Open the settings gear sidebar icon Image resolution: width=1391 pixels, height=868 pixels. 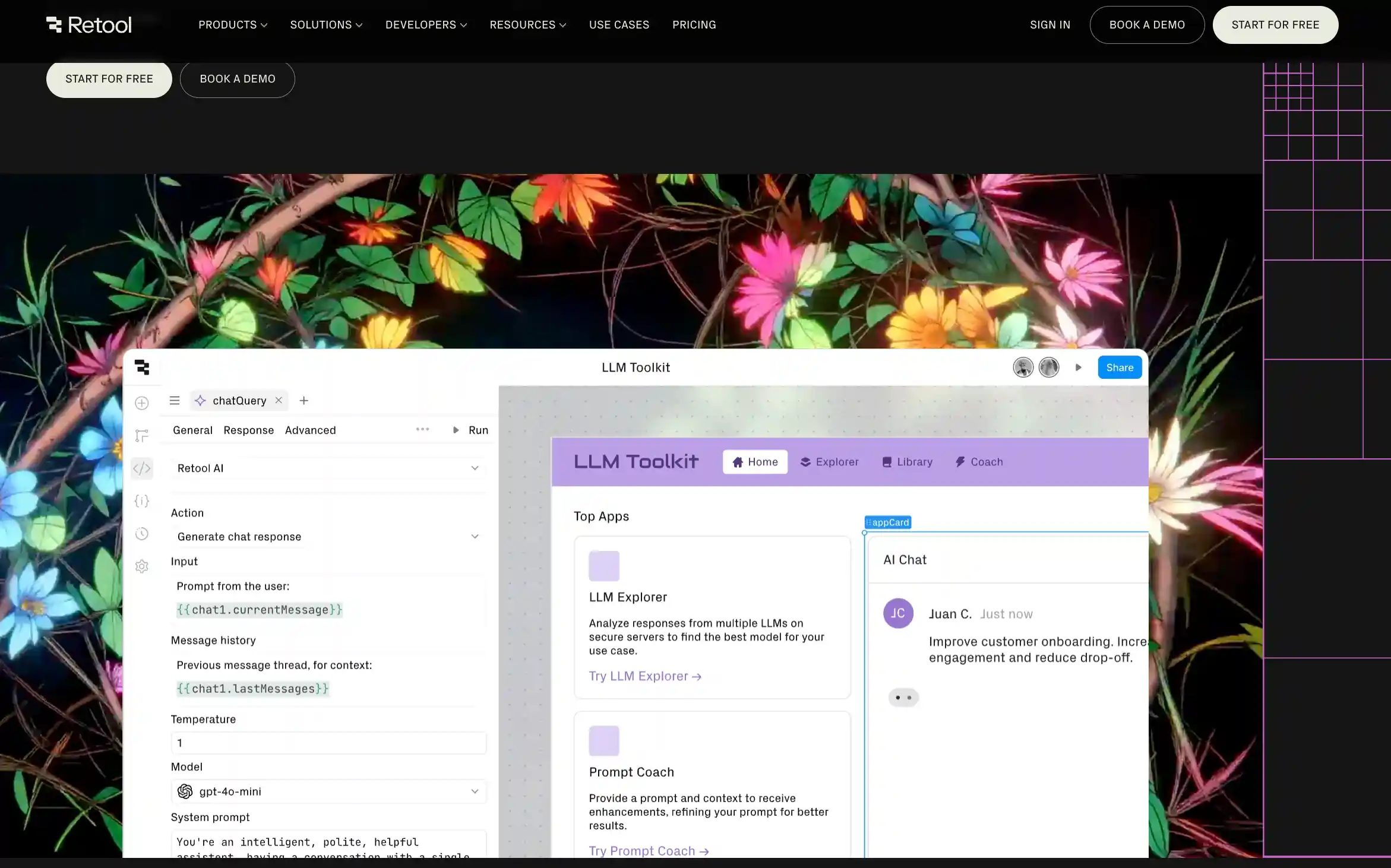click(x=142, y=566)
